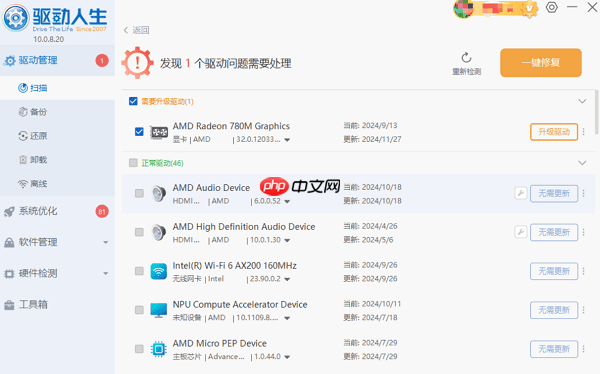
Task: Open more options for AMD Micro PEP Device
Action: pyautogui.click(x=584, y=349)
